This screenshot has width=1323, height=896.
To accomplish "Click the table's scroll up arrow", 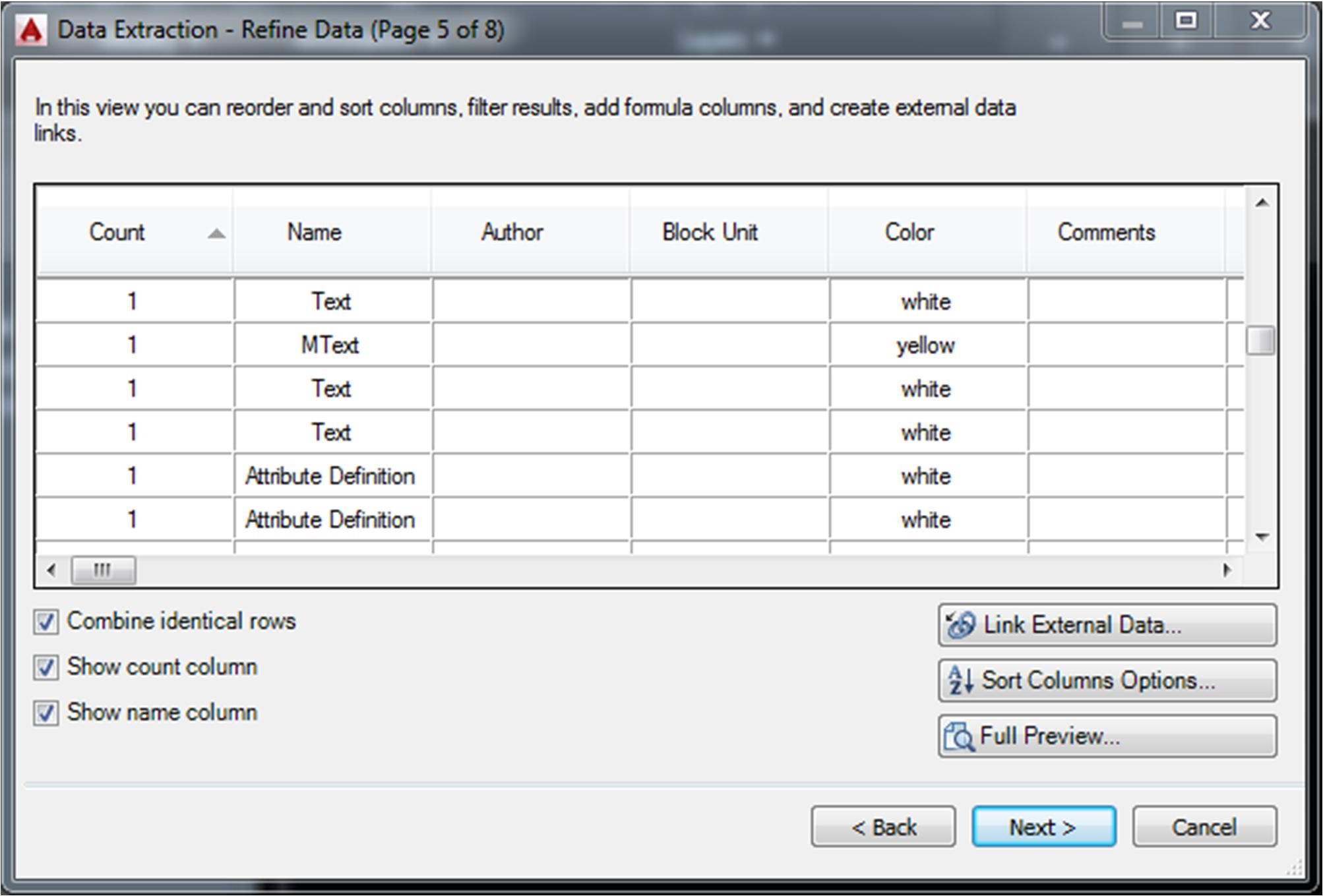I will 1262,203.
